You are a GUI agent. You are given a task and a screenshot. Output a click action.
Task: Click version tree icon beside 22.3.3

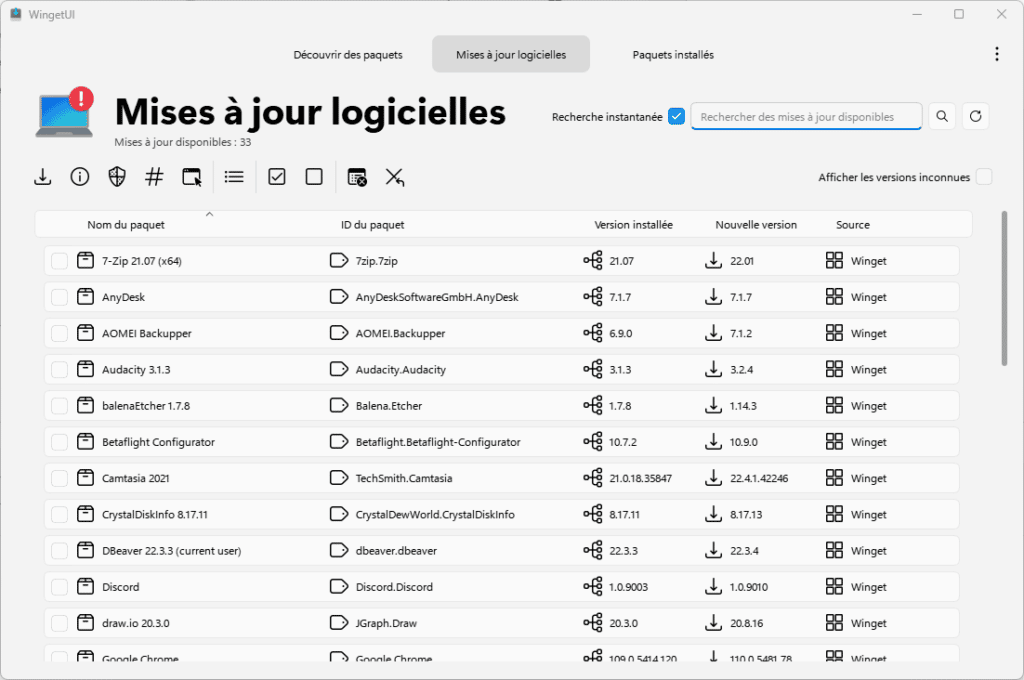(x=593, y=551)
